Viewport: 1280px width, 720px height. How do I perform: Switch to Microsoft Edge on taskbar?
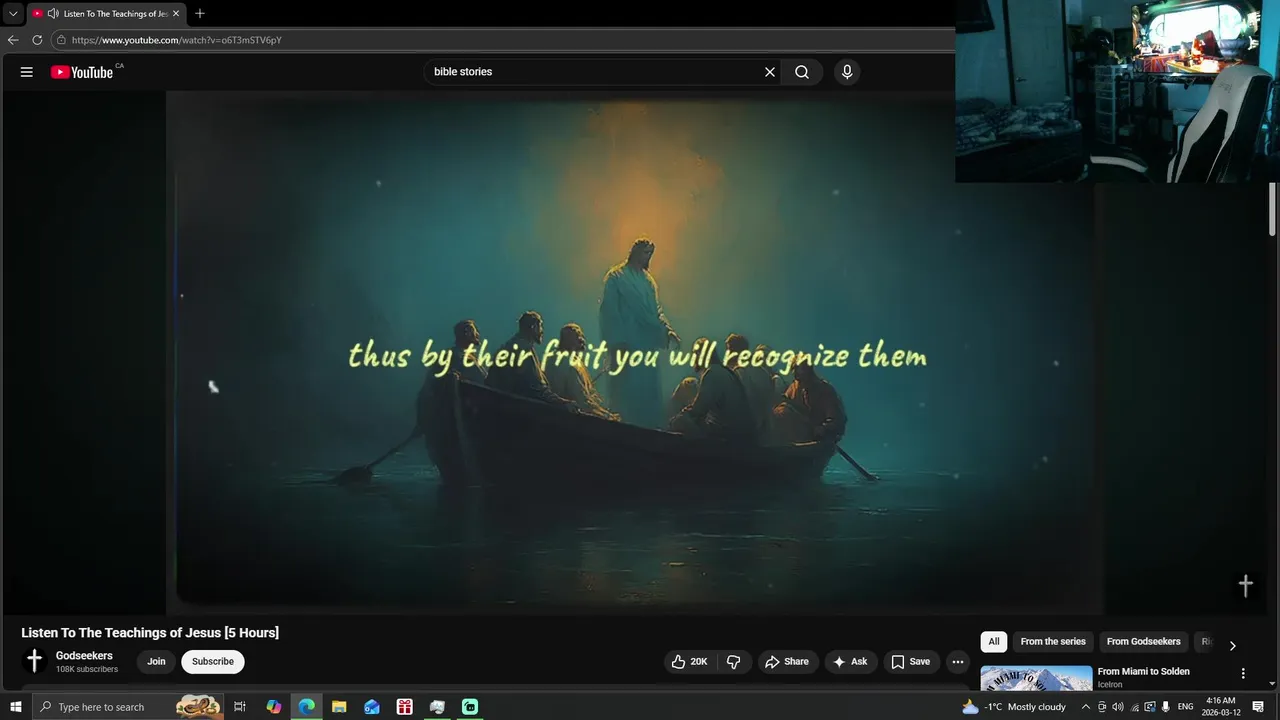click(x=306, y=707)
